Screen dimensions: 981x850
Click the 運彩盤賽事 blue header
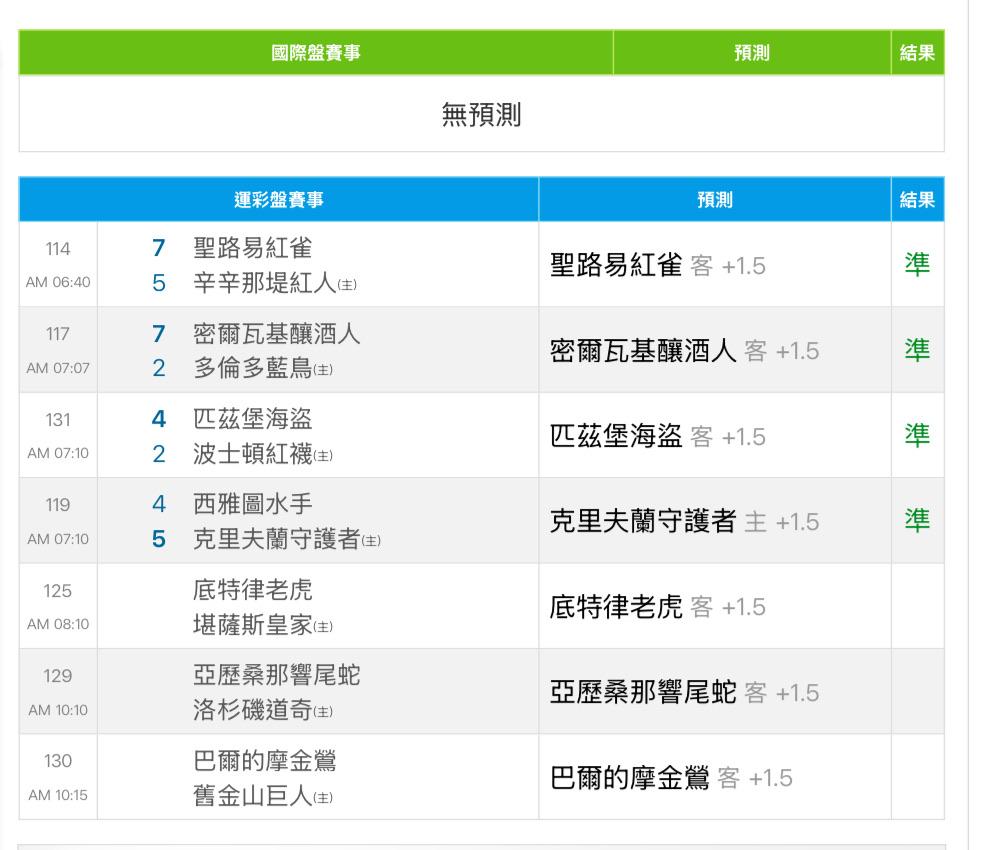click(x=278, y=200)
